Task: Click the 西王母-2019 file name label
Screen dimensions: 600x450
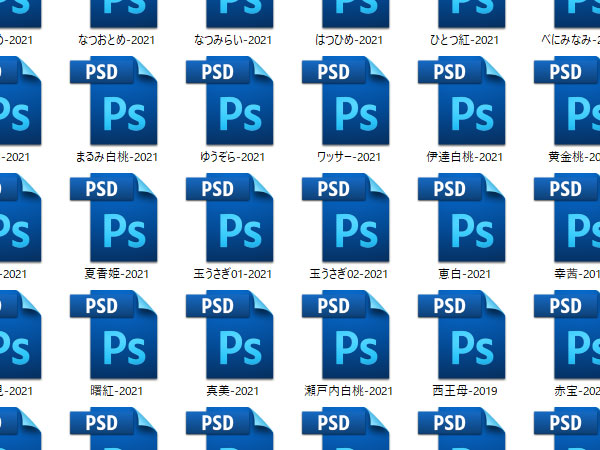Action: point(465,391)
